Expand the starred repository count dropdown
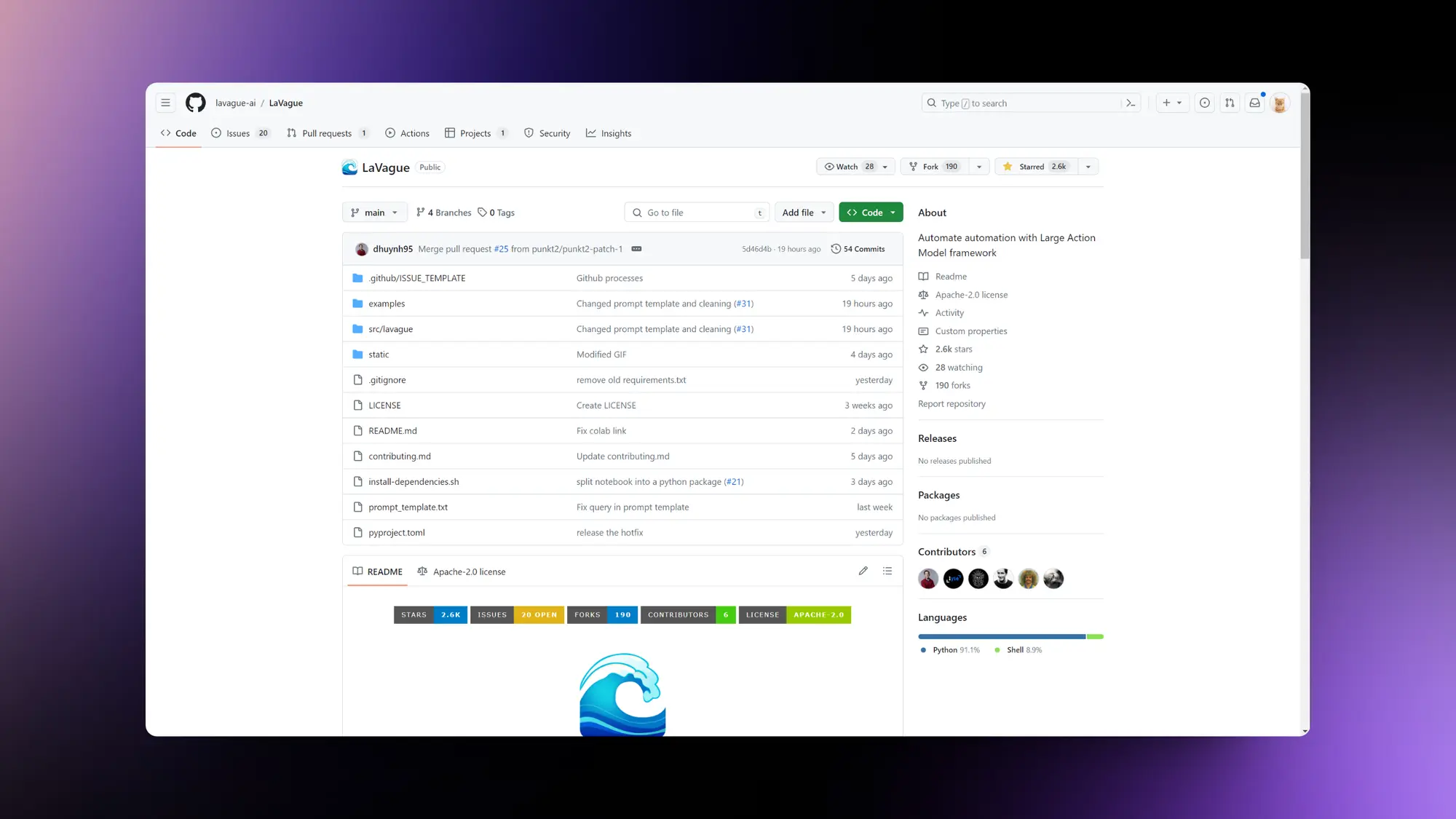The width and height of the screenshot is (1456, 819). 1088,166
